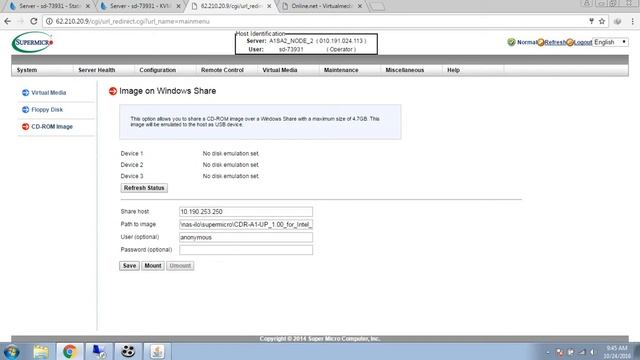Viewport: 640px width, 360px height.
Task: Open the Virtual Media sidebar link
Action: (49, 93)
